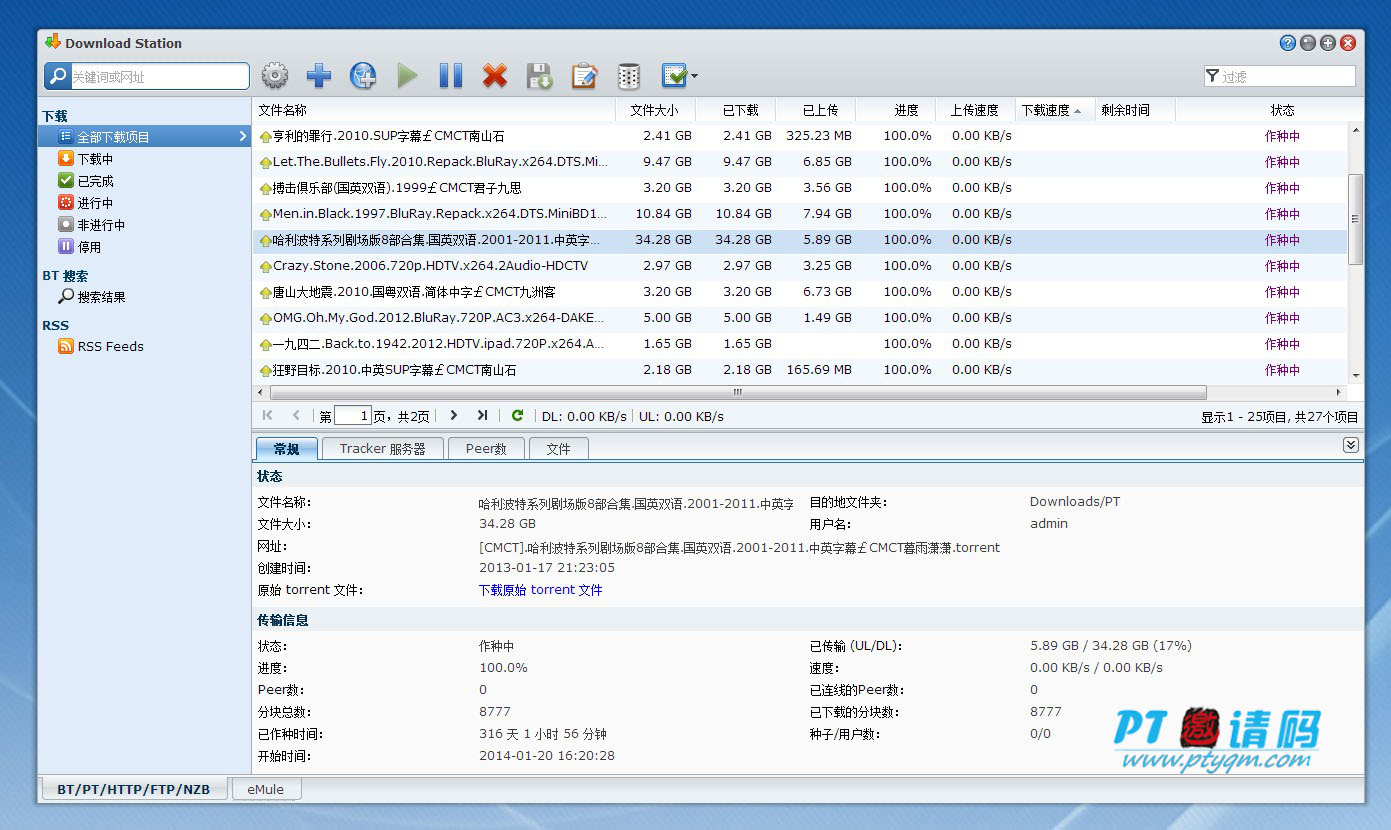Toggle sort on the 下载速度 column
Image resolution: width=1391 pixels, height=830 pixels.
point(1055,110)
